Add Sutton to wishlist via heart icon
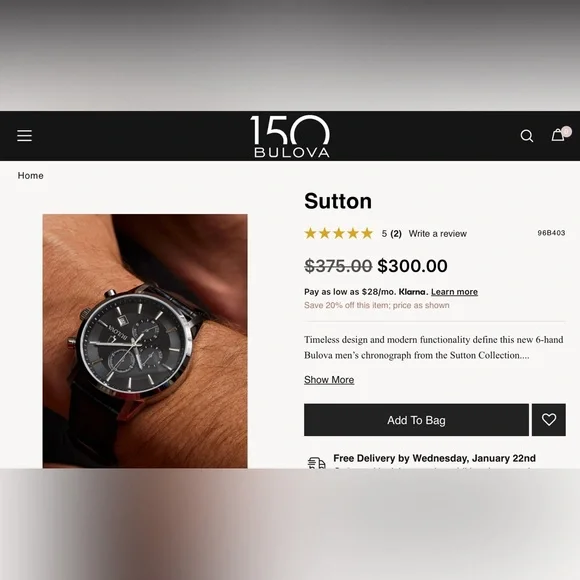The height and width of the screenshot is (580, 580). (x=549, y=419)
